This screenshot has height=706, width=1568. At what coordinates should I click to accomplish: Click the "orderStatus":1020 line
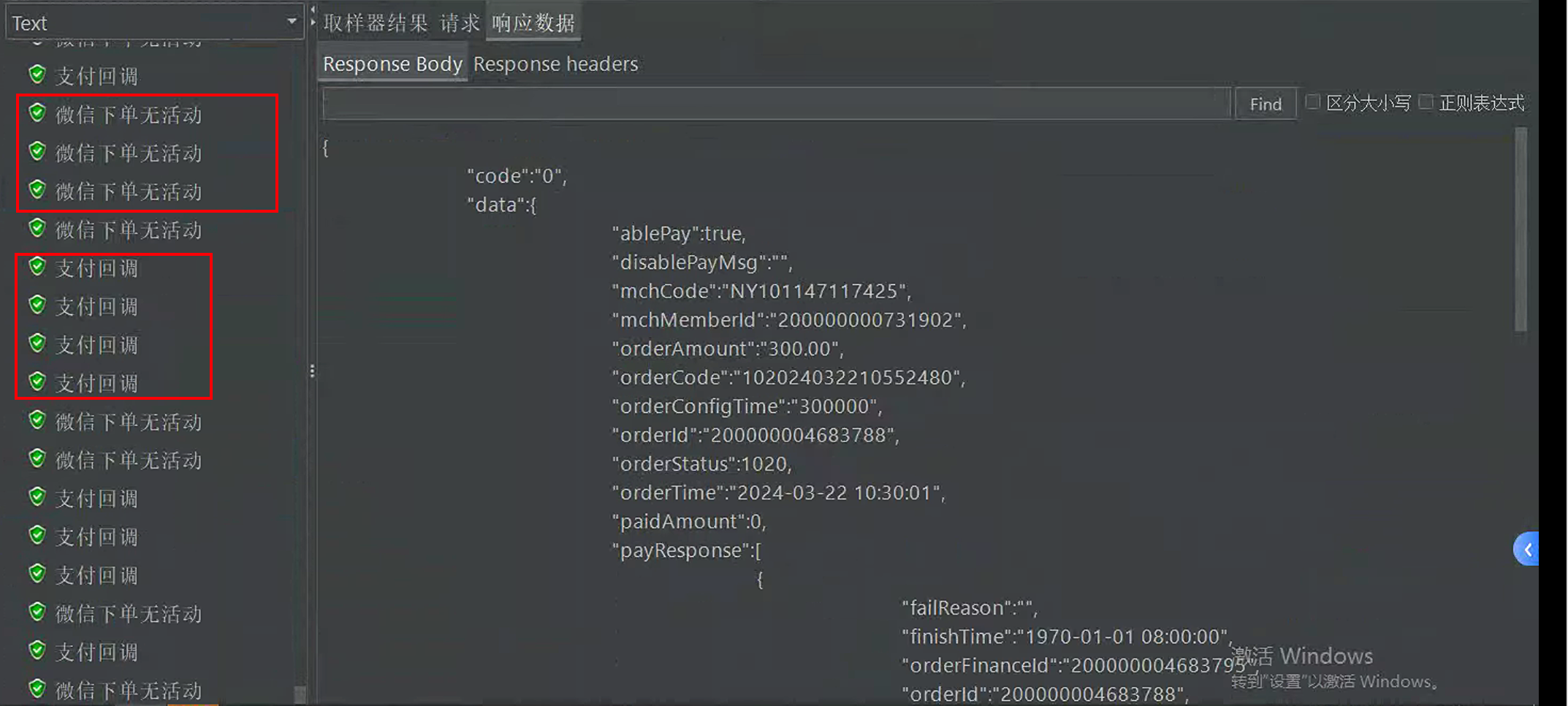click(702, 464)
